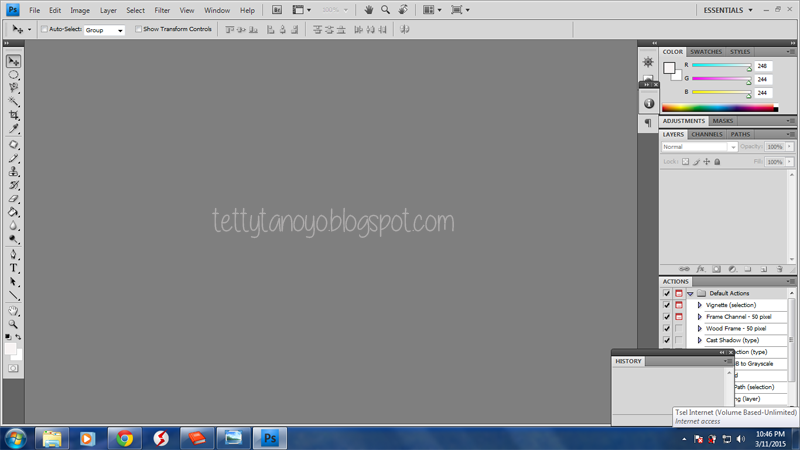The image size is (800, 450).
Task: Click the Zoom tool in top bar
Action: [385, 10]
